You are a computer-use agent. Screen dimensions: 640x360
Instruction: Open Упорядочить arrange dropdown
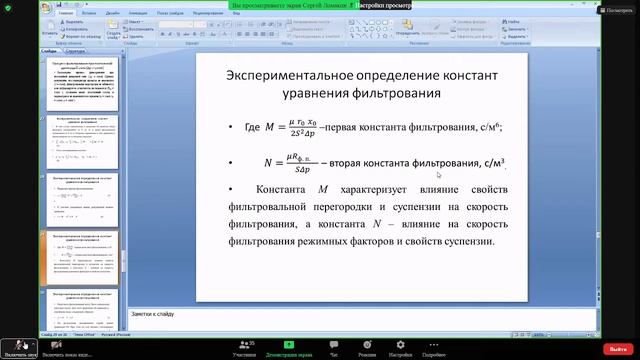click(407, 28)
